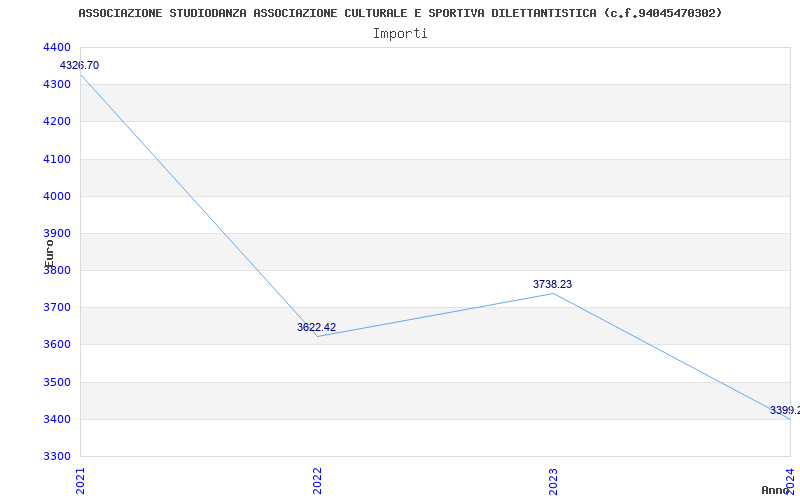The image size is (800, 500).
Task: Click the 3500 y-axis value
Action: pyautogui.click(x=56, y=382)
